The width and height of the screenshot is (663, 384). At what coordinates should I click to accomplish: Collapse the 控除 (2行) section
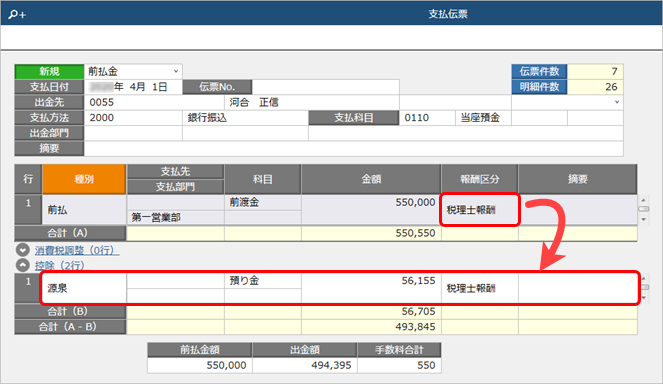[23, 265]
